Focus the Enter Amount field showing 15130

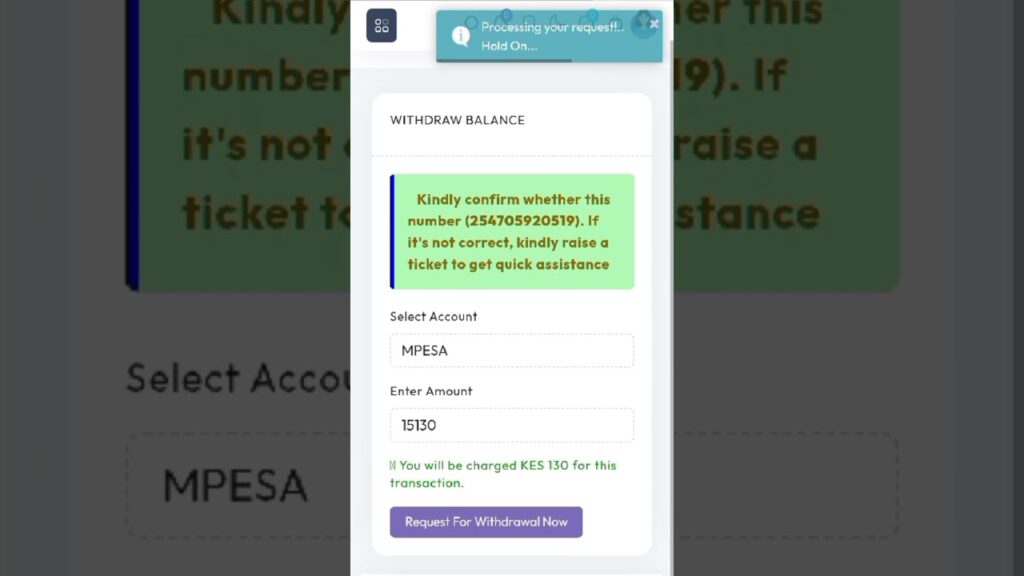tap(511, 425)
